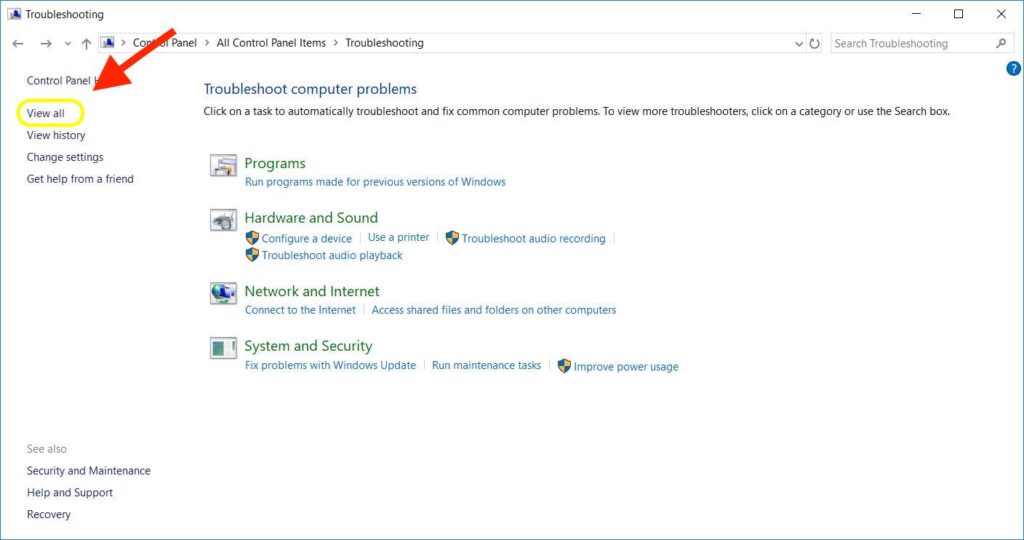This screenshot has width=1024, height=540.
Task: Start Troubleshoot audio recording
Action: coord(534,238)
